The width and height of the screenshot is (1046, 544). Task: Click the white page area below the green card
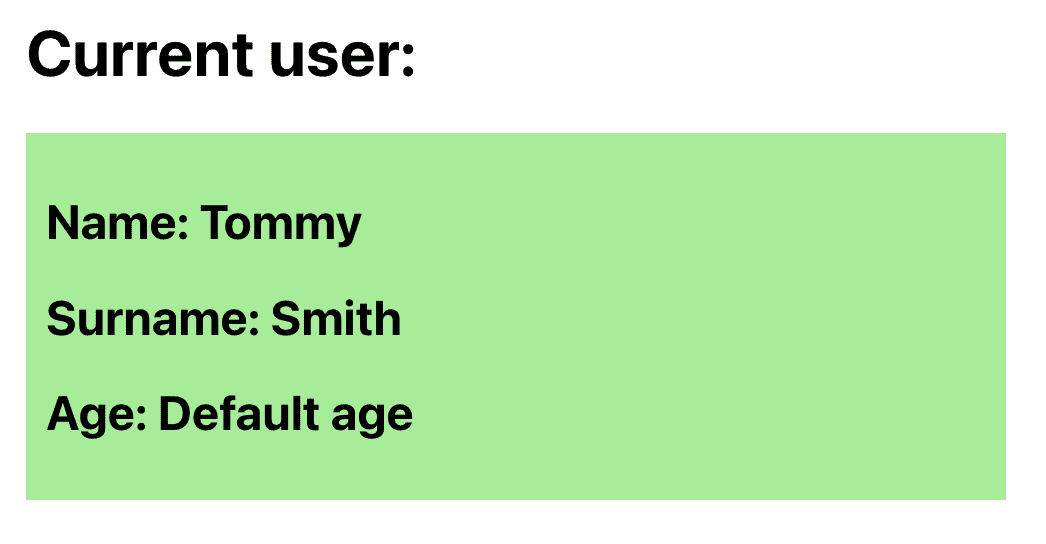point(516,522)
